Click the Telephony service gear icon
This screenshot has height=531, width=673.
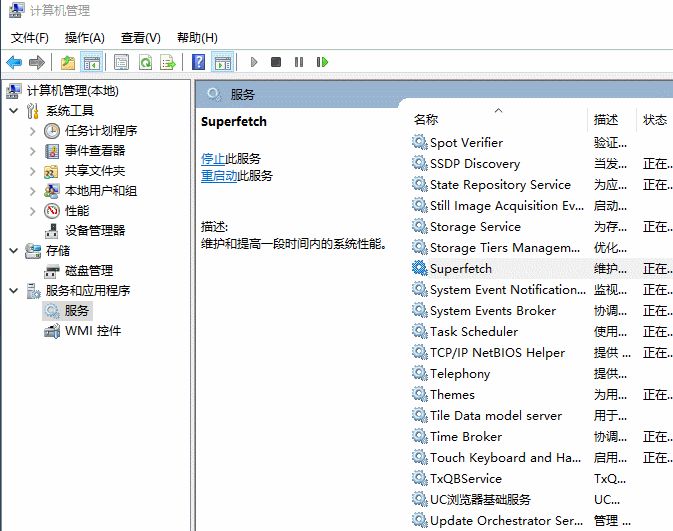point(419,373)
